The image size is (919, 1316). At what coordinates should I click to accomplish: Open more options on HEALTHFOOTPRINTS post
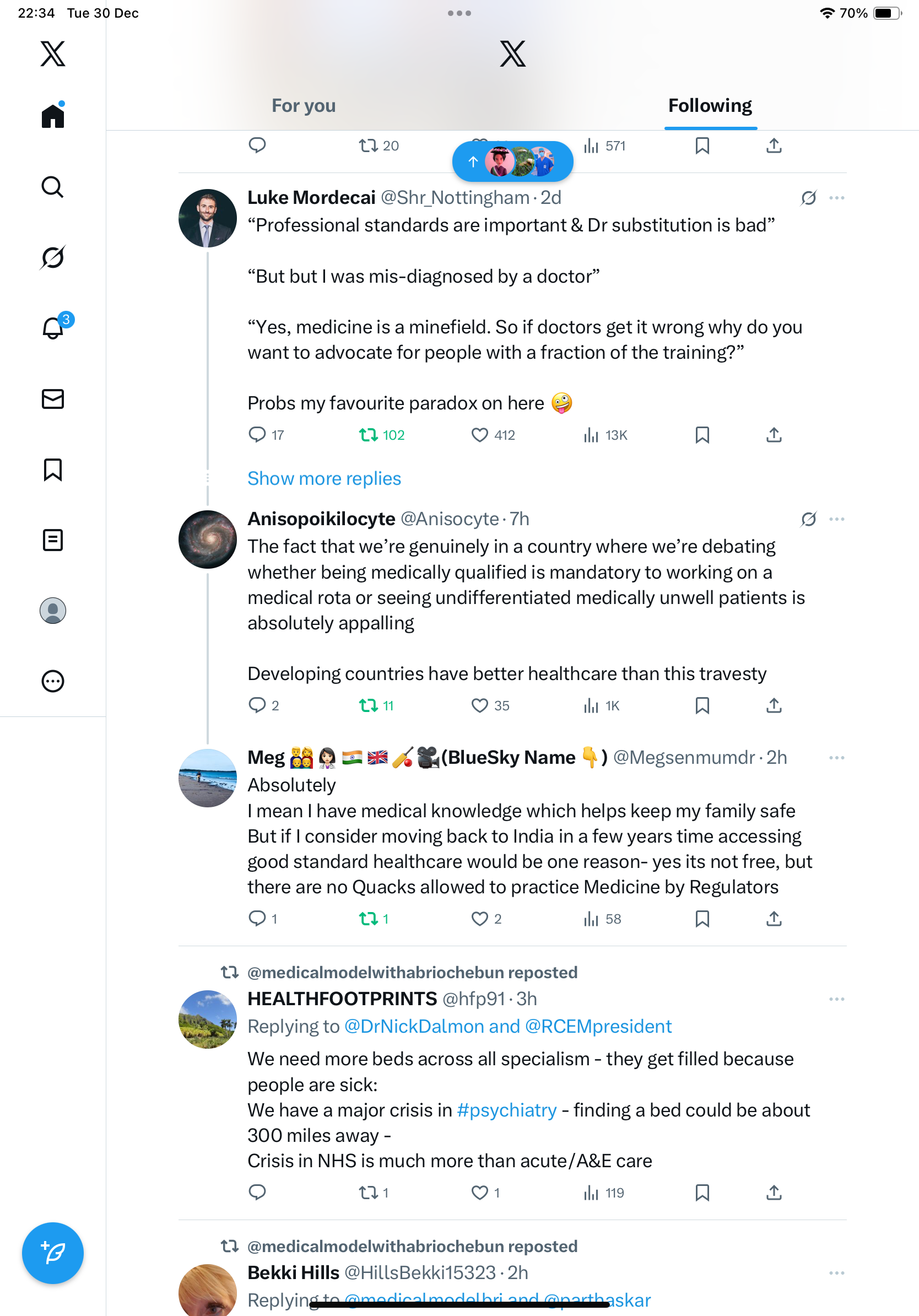(x=836, y=1000)
